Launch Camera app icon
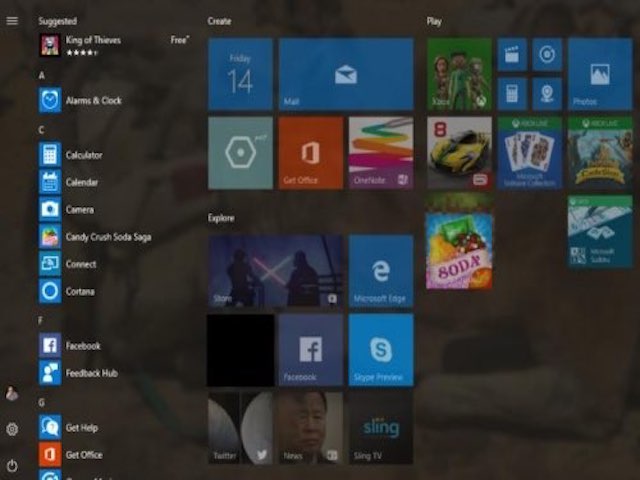The width and height of the screenshot is (640, 480). click(50, 209)
